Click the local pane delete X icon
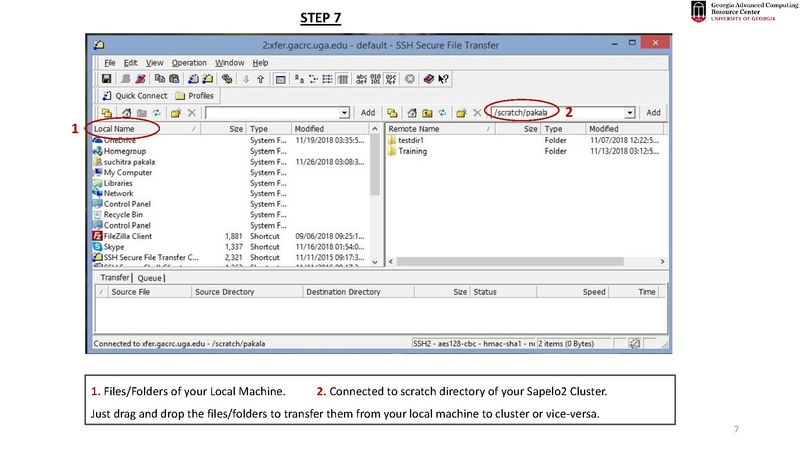 (192, 113)
